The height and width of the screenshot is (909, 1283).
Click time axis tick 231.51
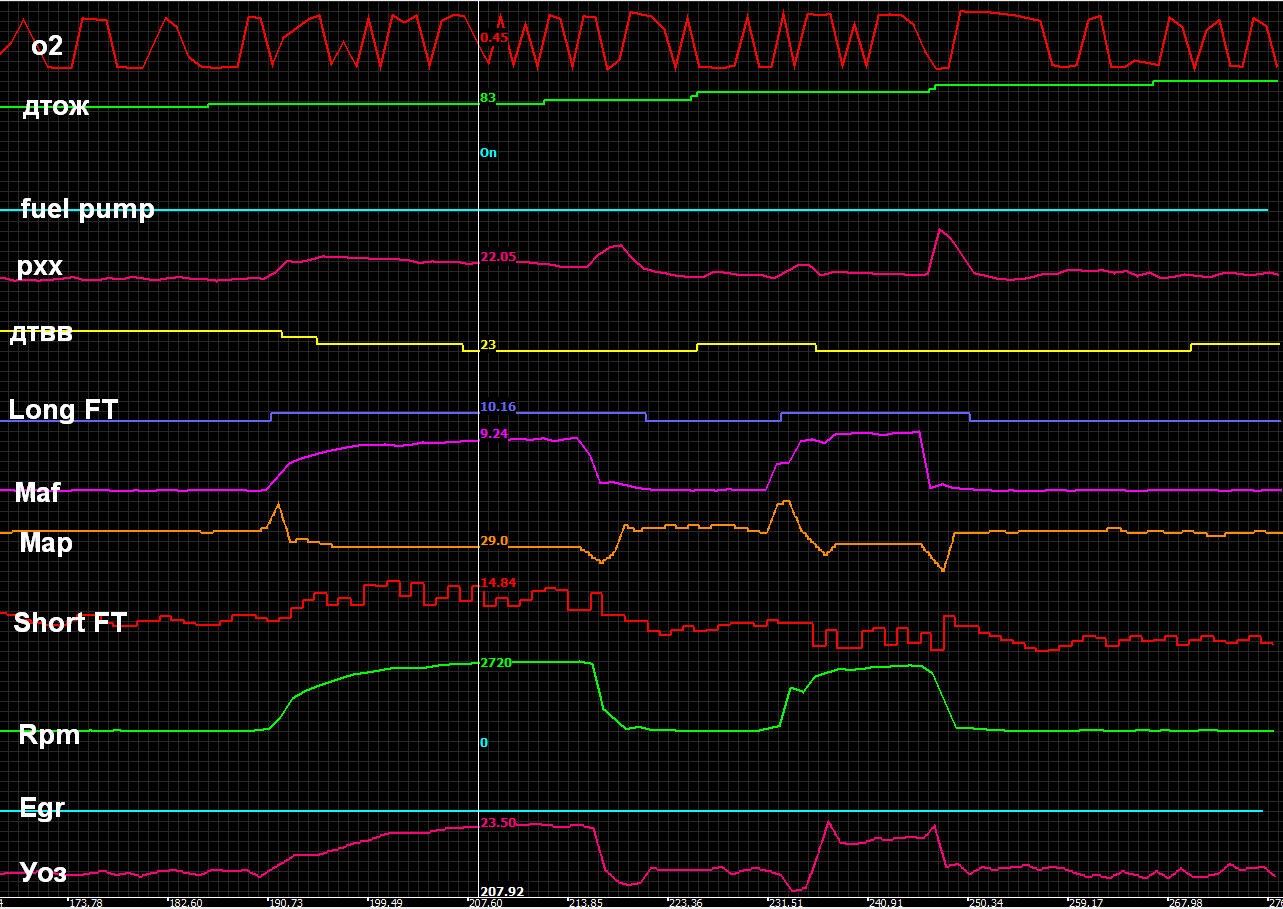[785, 903]
